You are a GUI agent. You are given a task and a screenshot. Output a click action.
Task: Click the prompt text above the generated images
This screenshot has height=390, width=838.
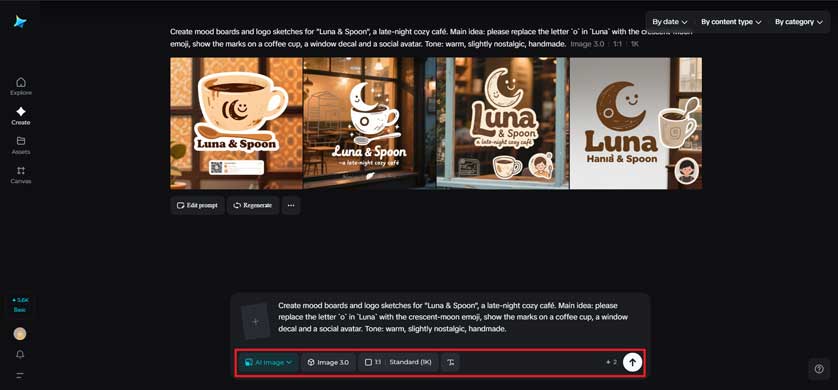tap(431, 37)
